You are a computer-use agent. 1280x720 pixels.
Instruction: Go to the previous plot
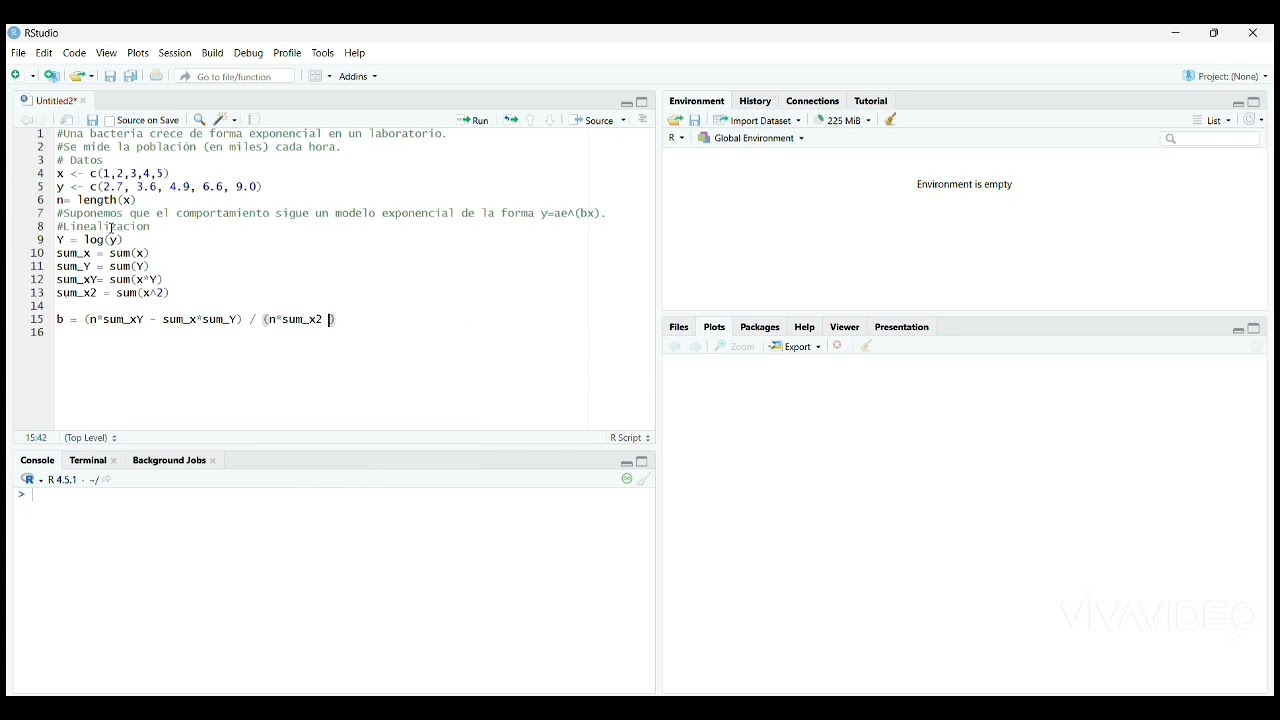click(x=675, y=346)
